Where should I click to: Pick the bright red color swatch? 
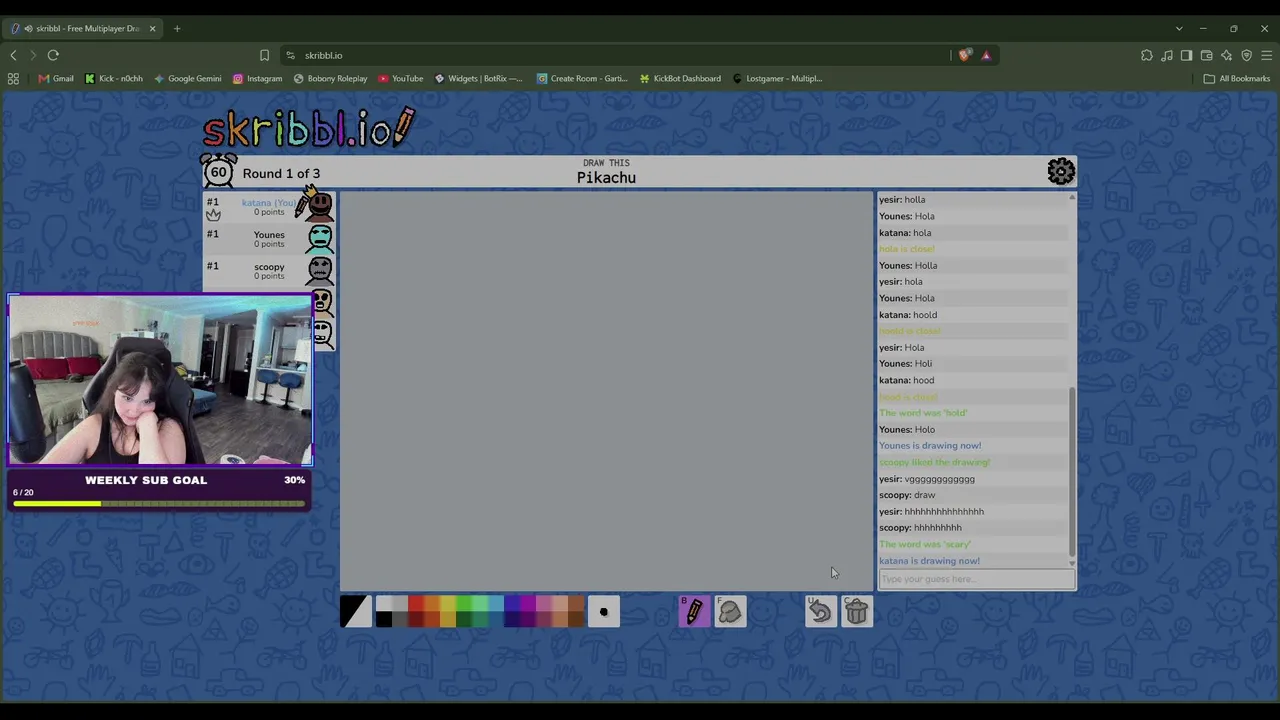(416, 603)
